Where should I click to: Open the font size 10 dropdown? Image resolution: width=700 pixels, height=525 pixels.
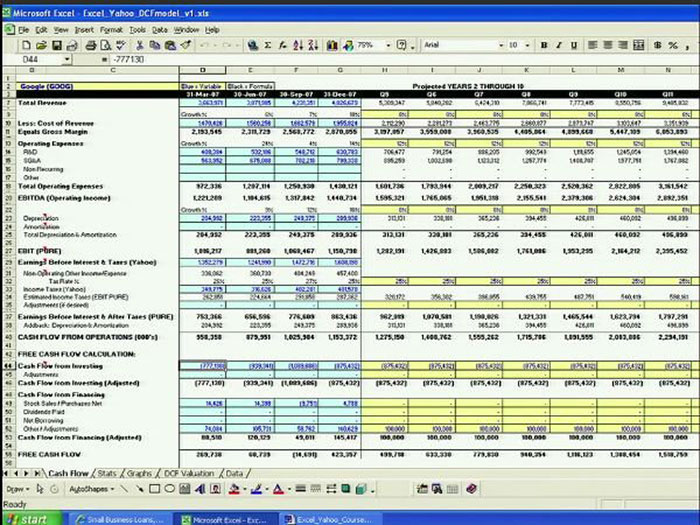[x=527, y=45]
